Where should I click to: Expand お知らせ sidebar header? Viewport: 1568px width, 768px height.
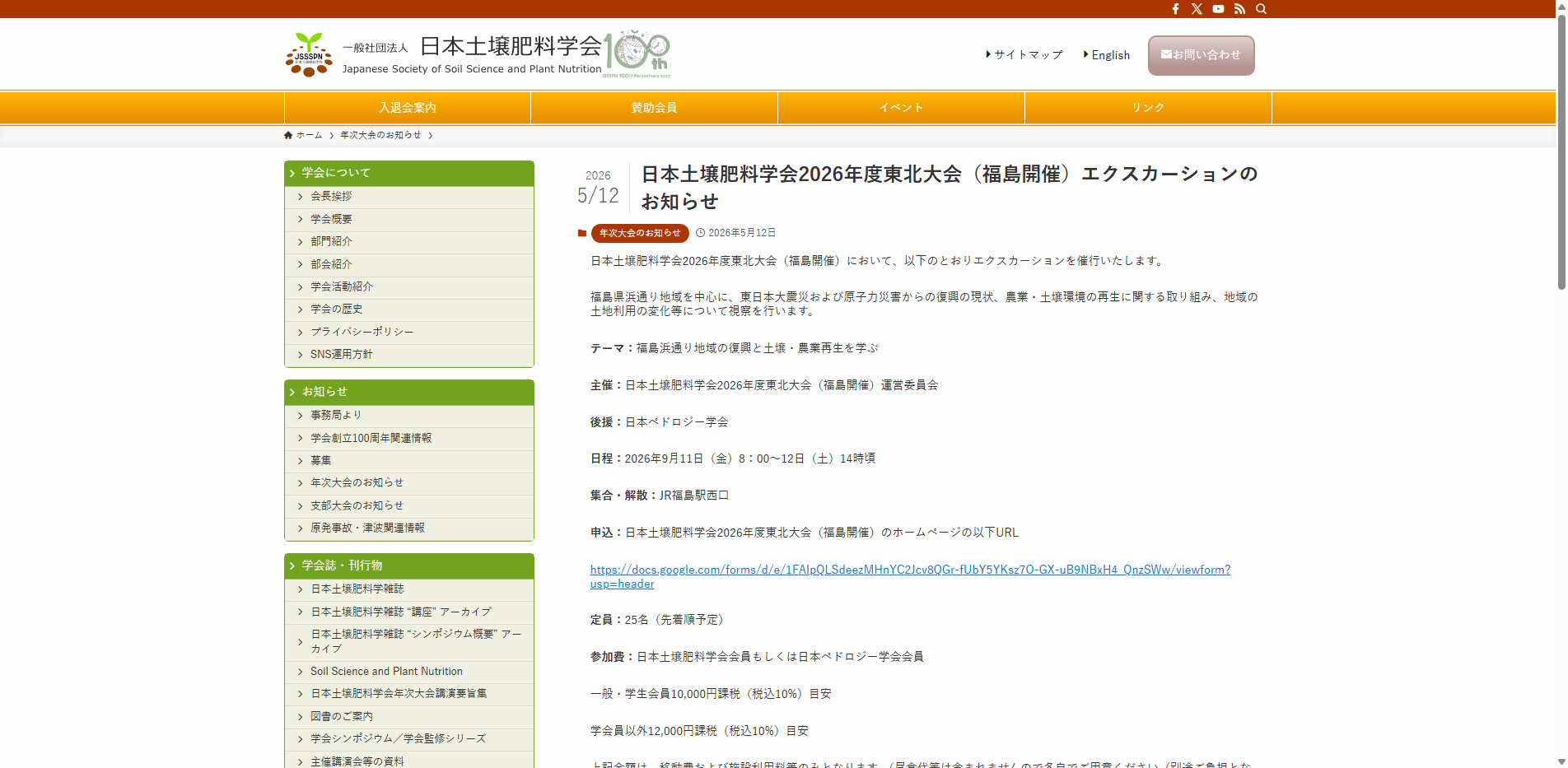pyautogui.click(x=409, y=392)
